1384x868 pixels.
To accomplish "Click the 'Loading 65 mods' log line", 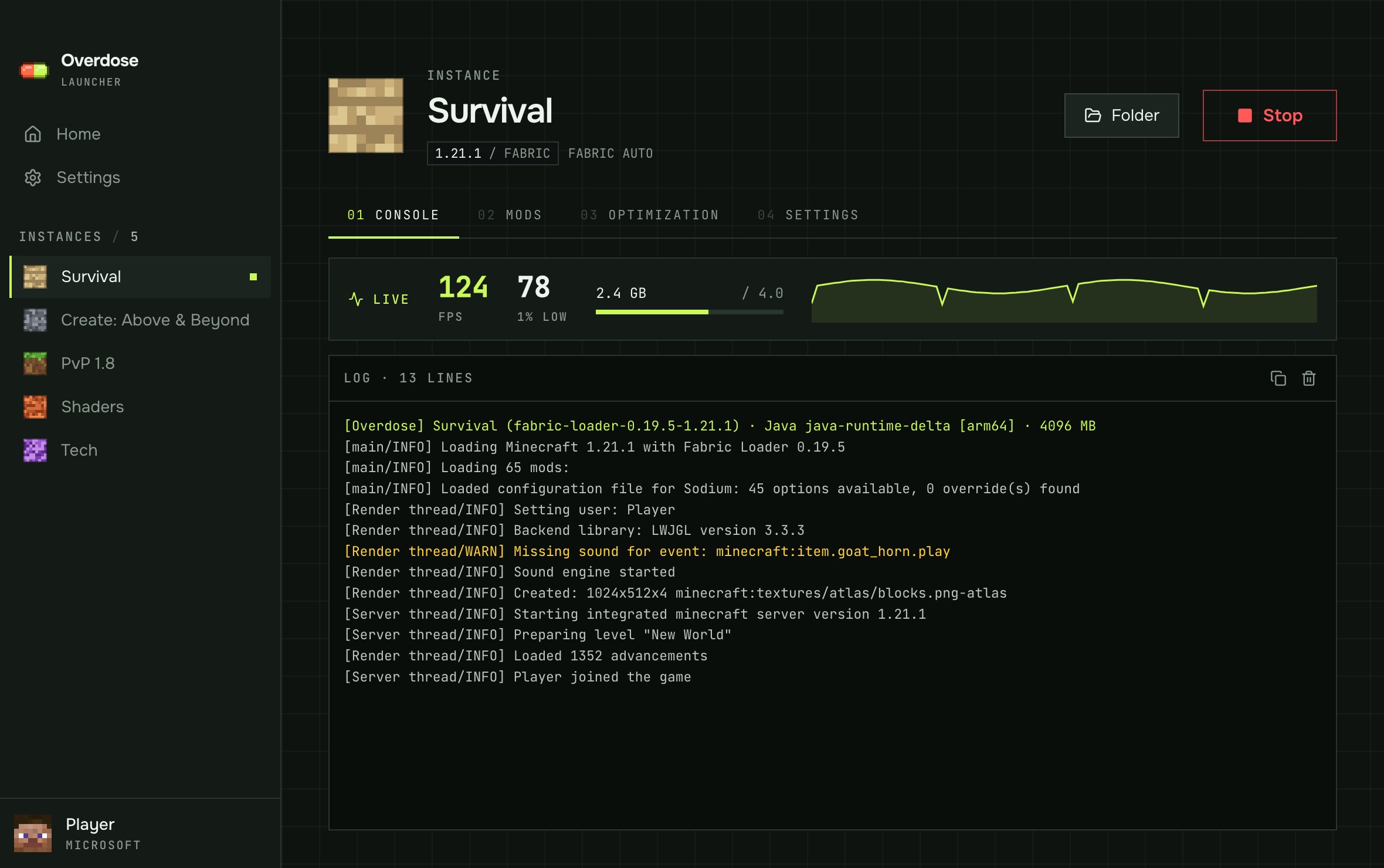I will pos(456,468).
